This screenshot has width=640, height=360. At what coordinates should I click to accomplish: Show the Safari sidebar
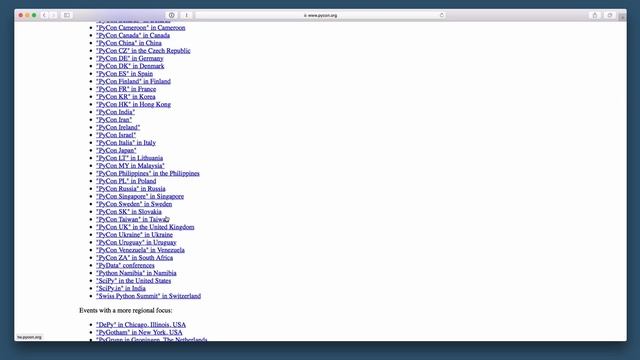click(67, 16)
